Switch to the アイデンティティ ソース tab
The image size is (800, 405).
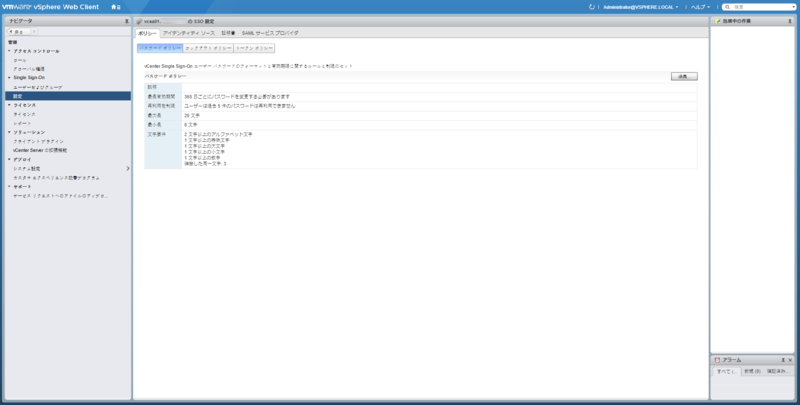coord(189,33)
